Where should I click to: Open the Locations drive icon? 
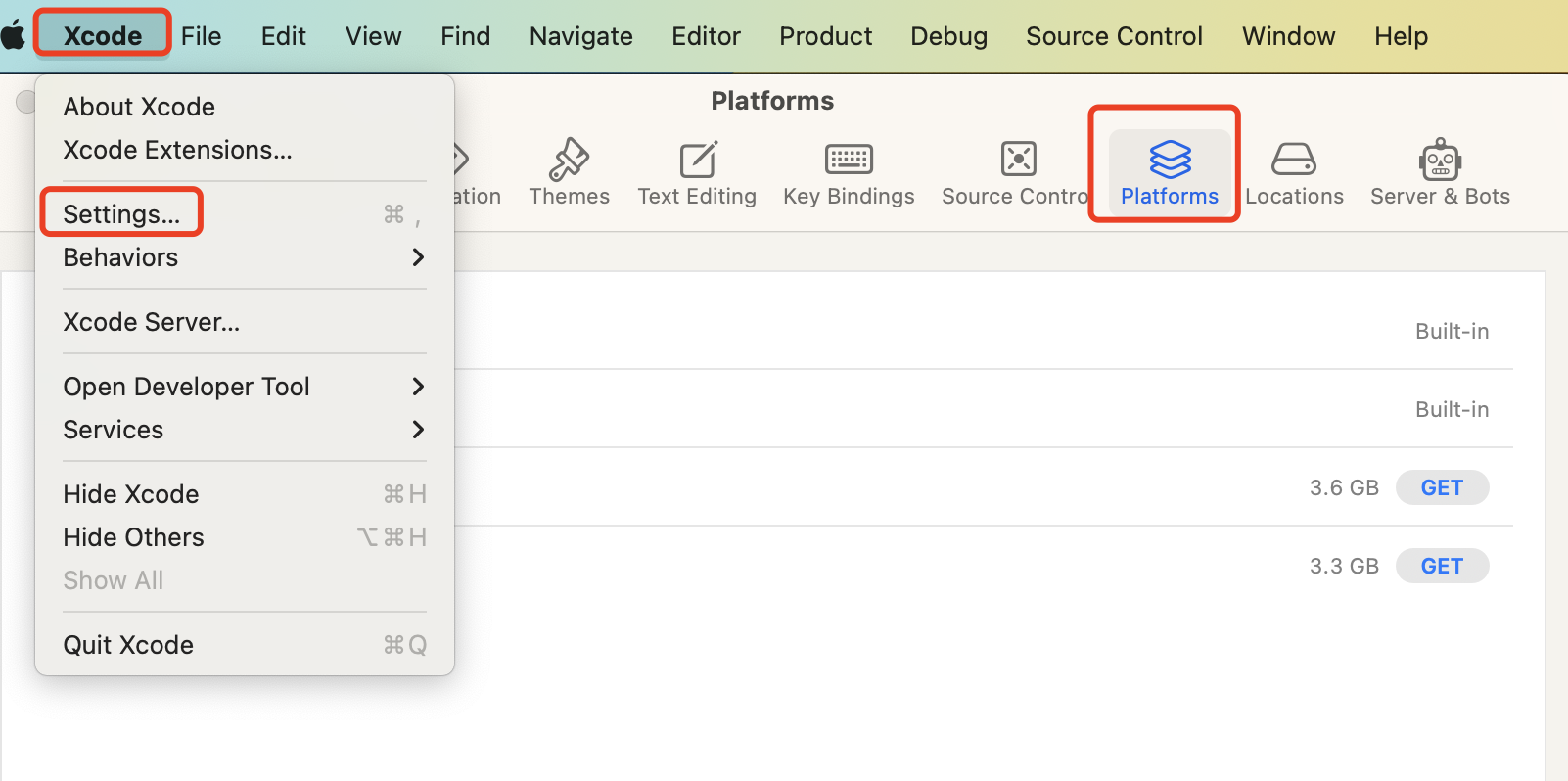[1293, 160]
